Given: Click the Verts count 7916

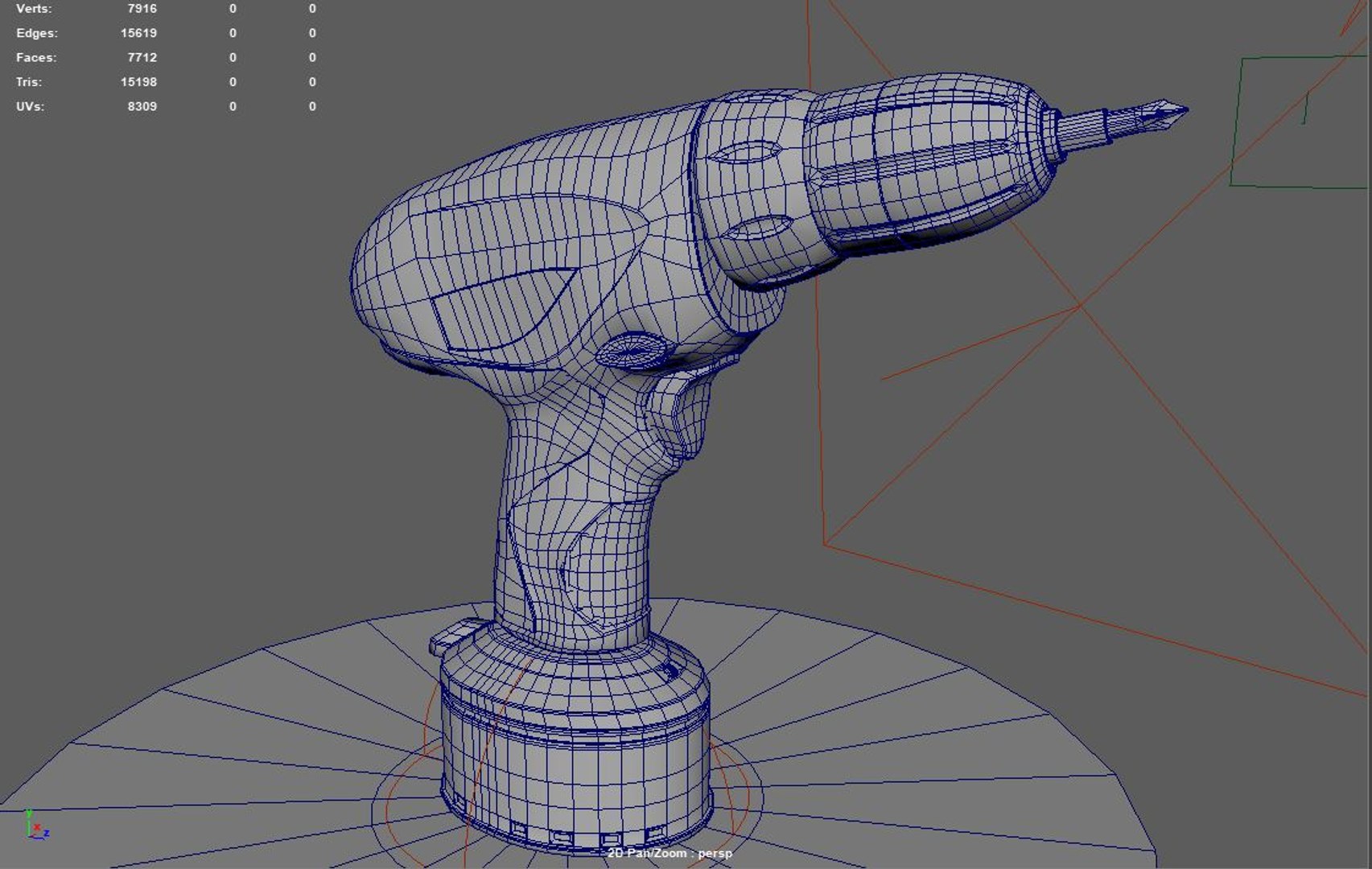Looking at the screenshot, I should click(x=142, y=8).
